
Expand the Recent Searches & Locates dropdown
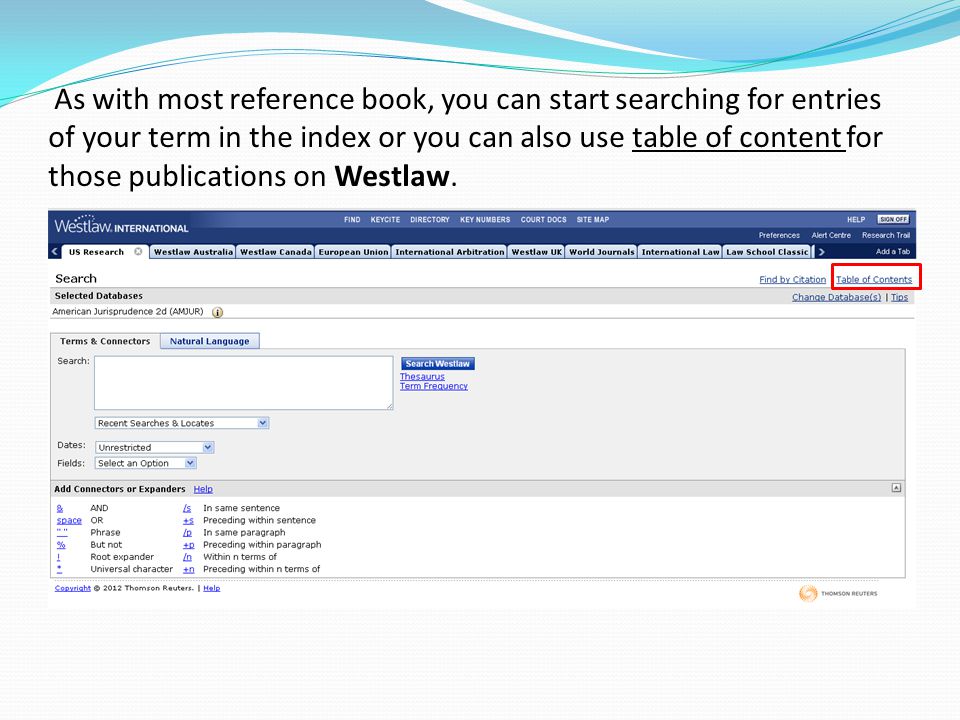coord(182,423)
